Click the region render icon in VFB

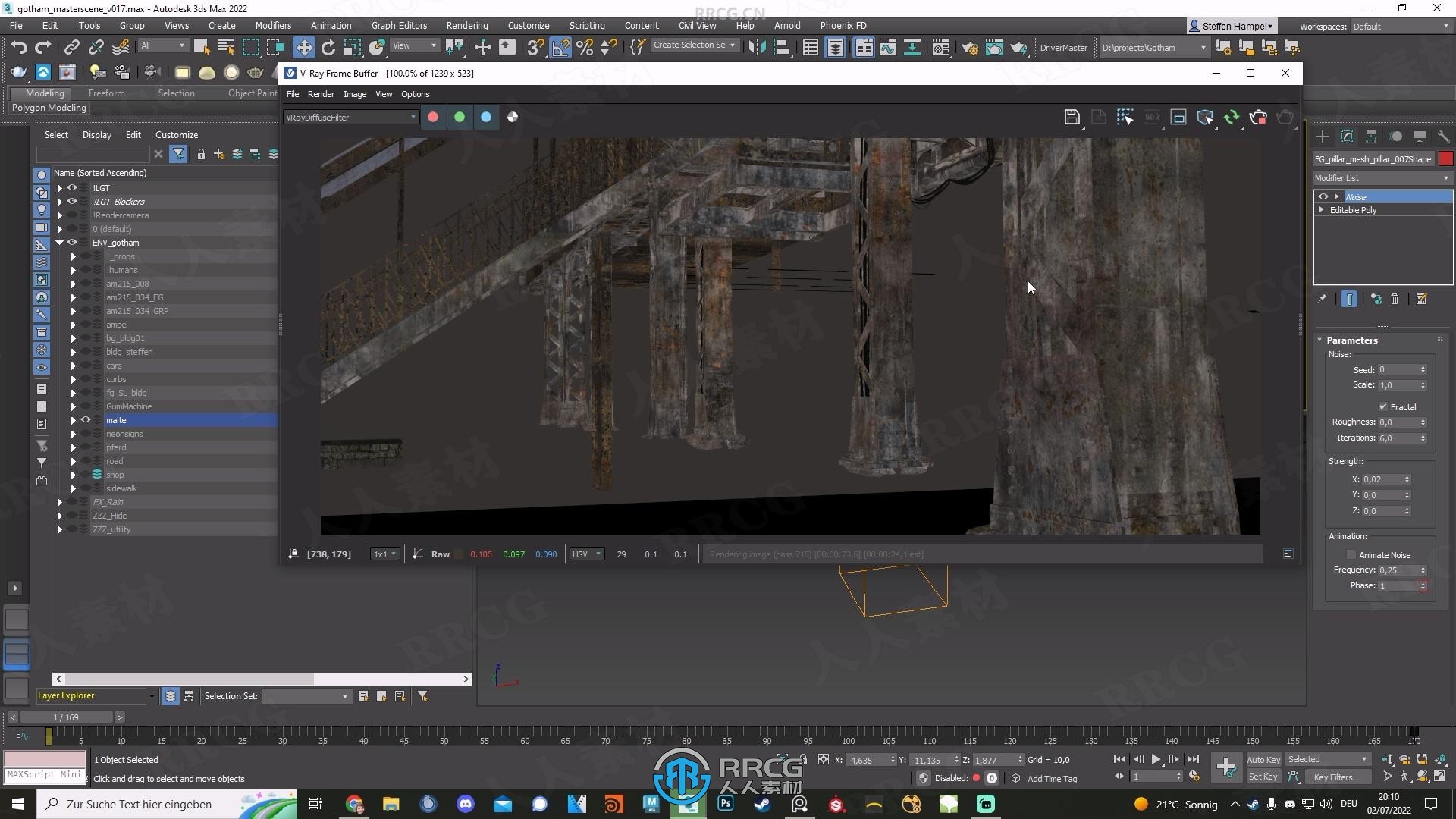tap(1179, 117)
